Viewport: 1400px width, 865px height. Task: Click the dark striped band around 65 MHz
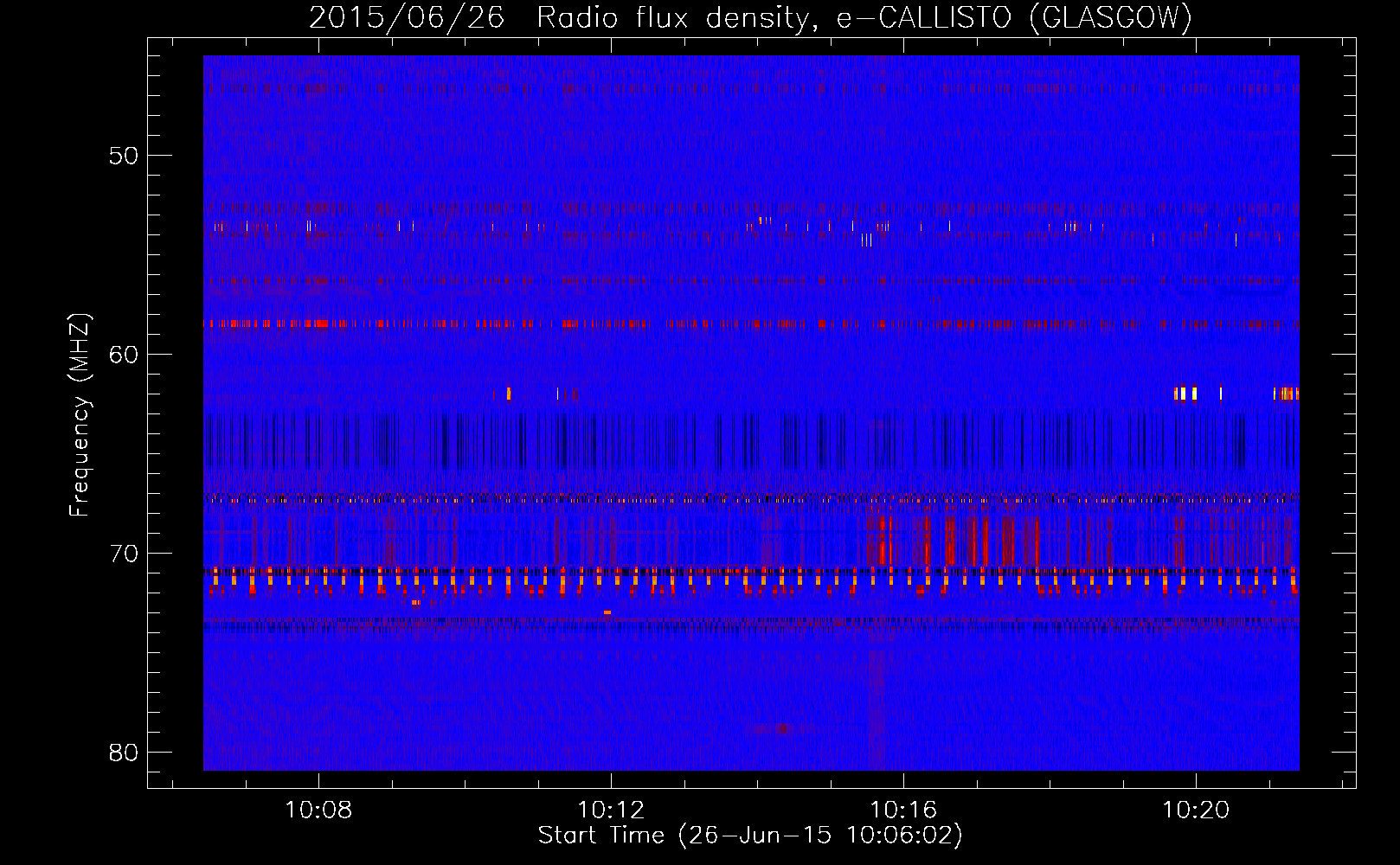click(751, 440)
